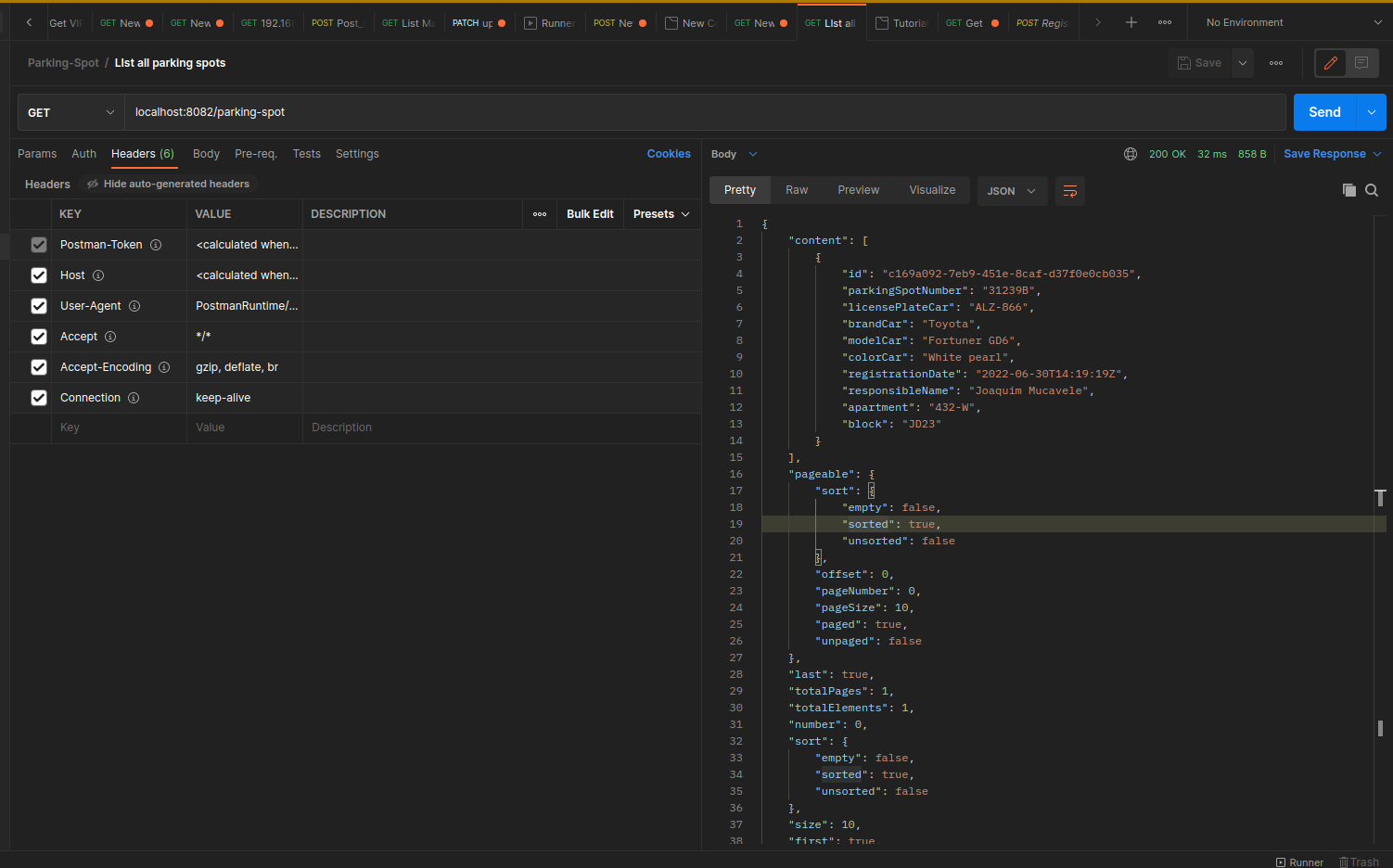
Task: Click the new header Value field
Action: point(245,428)
